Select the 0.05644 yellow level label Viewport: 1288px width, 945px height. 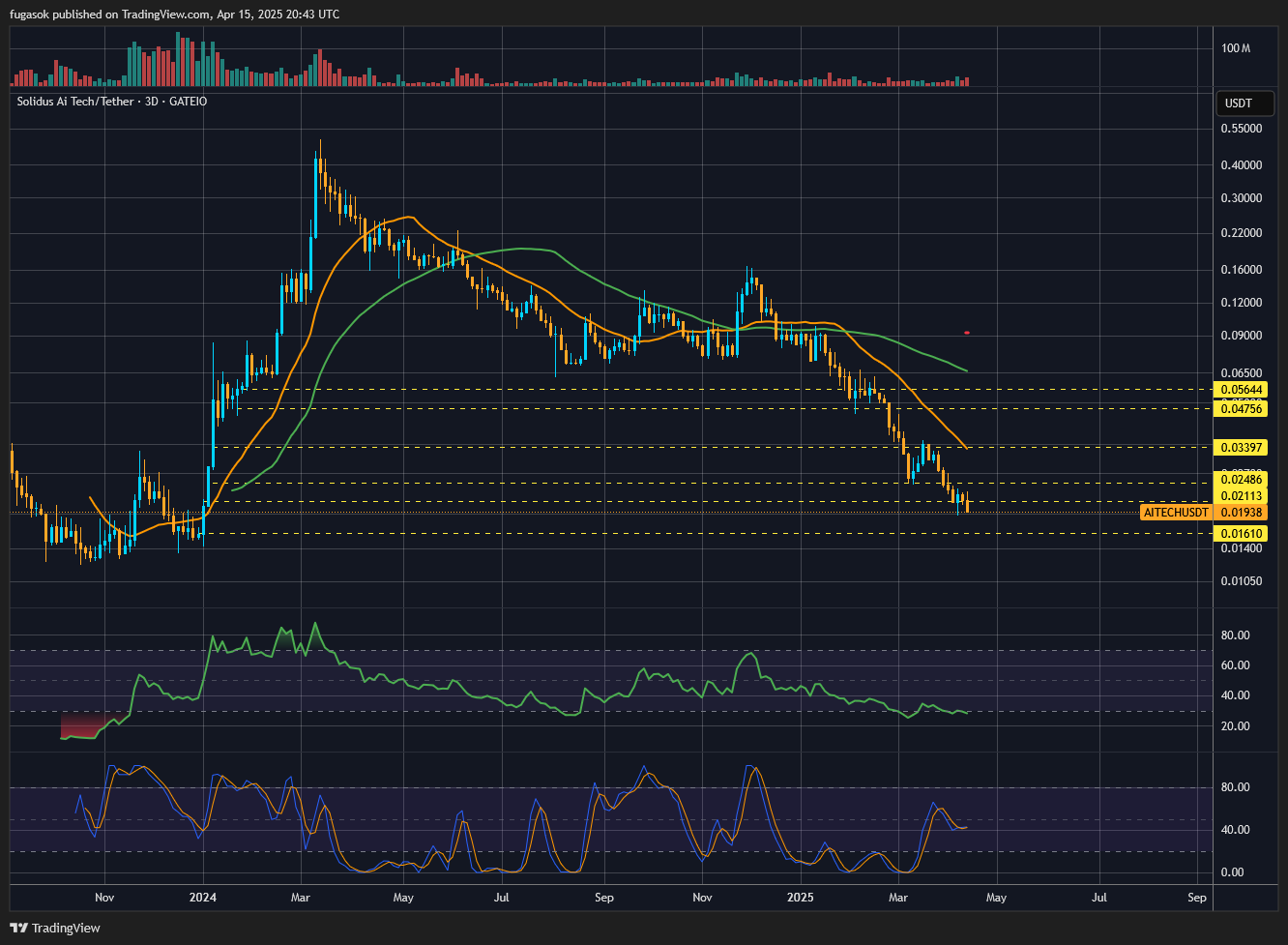pos(1241,390)
